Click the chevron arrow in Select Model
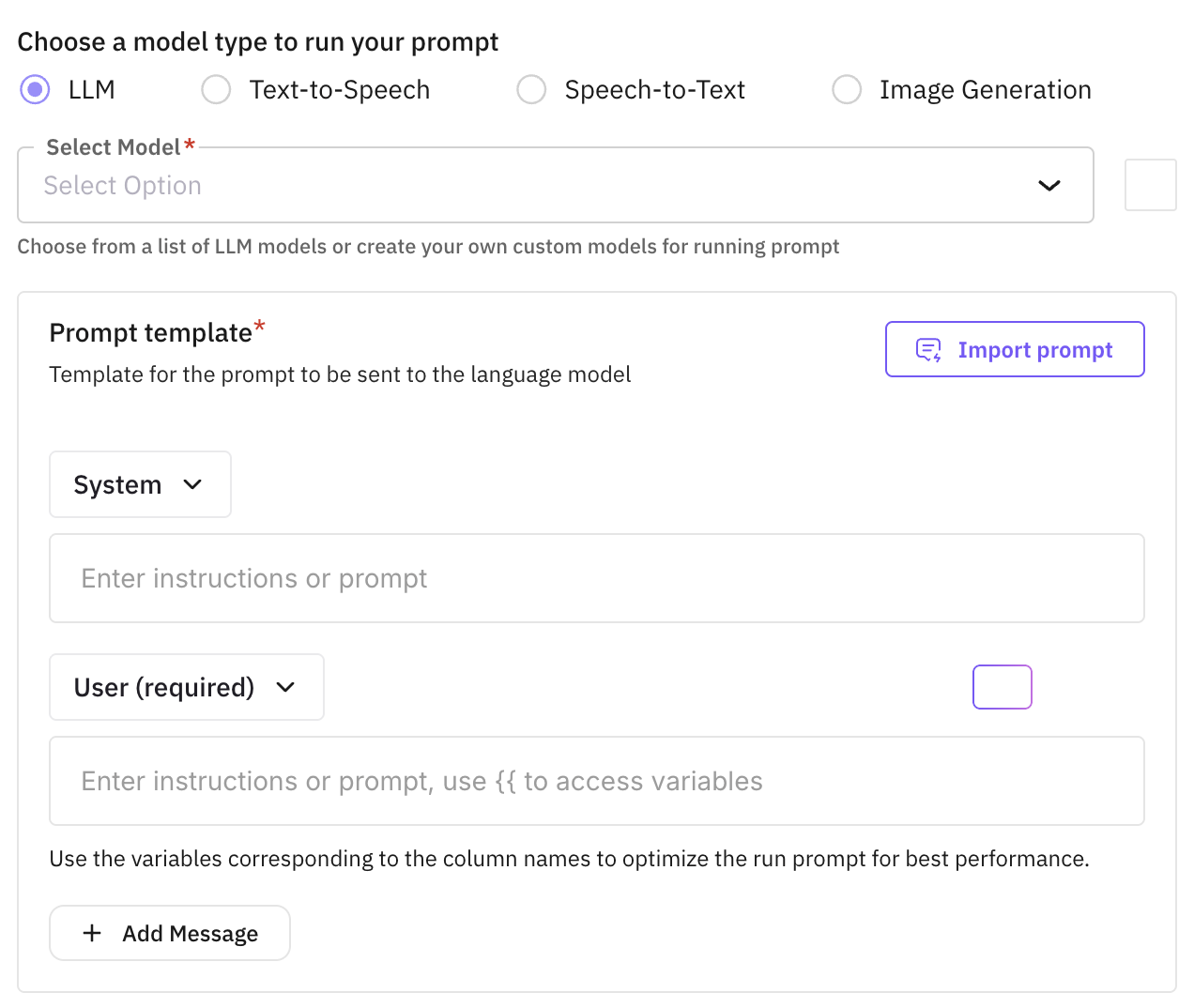The height and width of the screenshot is (1008, 1194). [x=1049, y=186]
